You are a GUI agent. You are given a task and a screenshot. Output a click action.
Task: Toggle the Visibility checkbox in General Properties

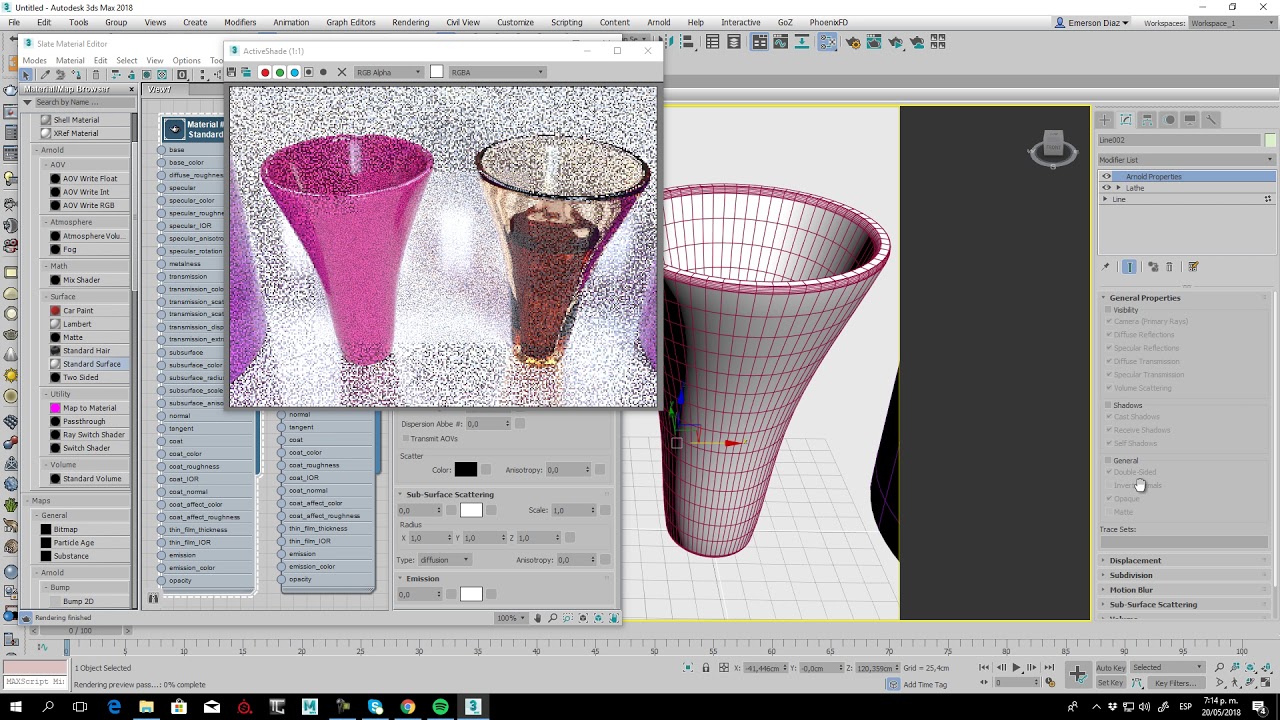(1109, 310)
